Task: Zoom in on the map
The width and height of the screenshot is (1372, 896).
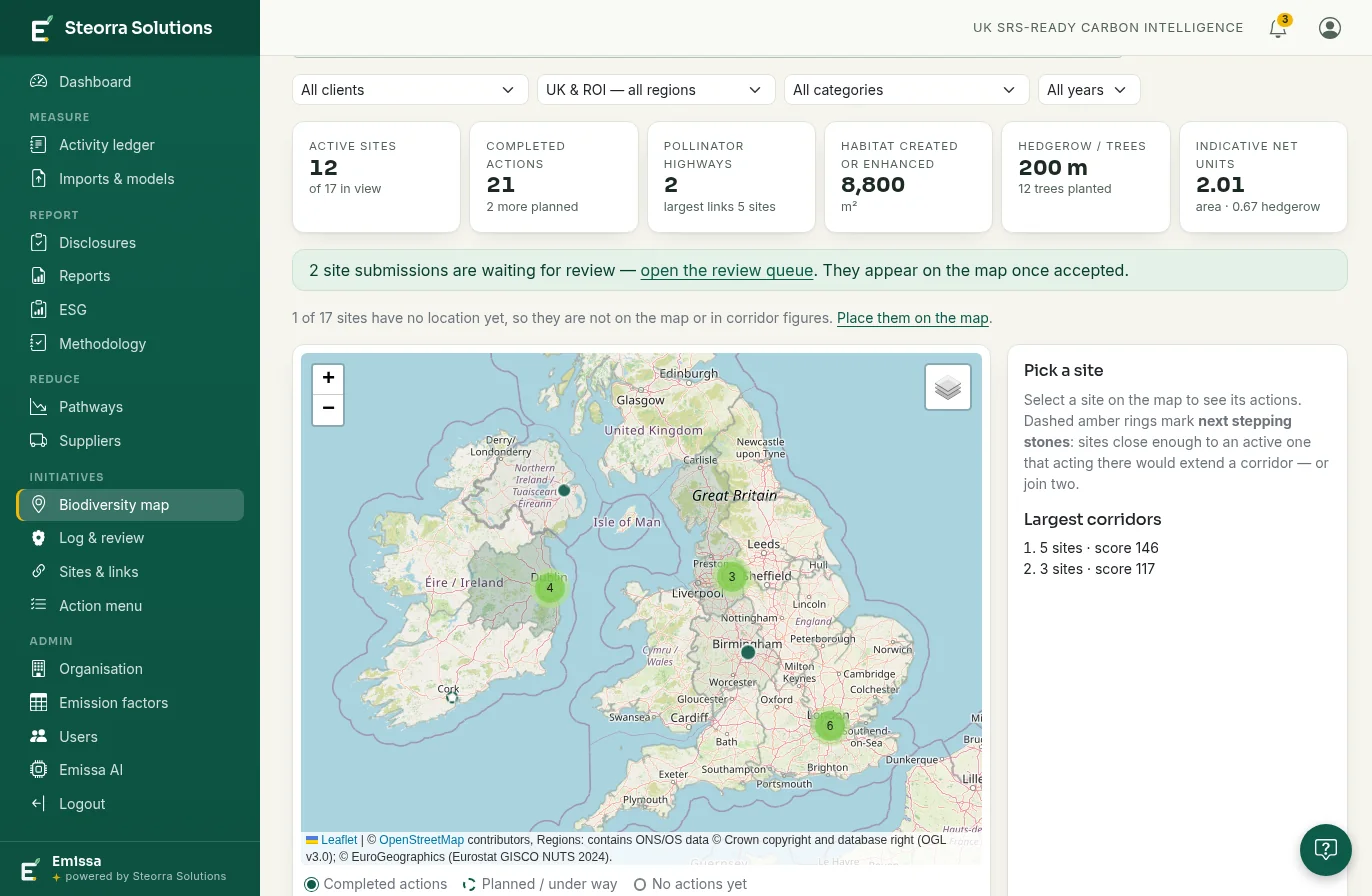Action: (x=328, y=379)
